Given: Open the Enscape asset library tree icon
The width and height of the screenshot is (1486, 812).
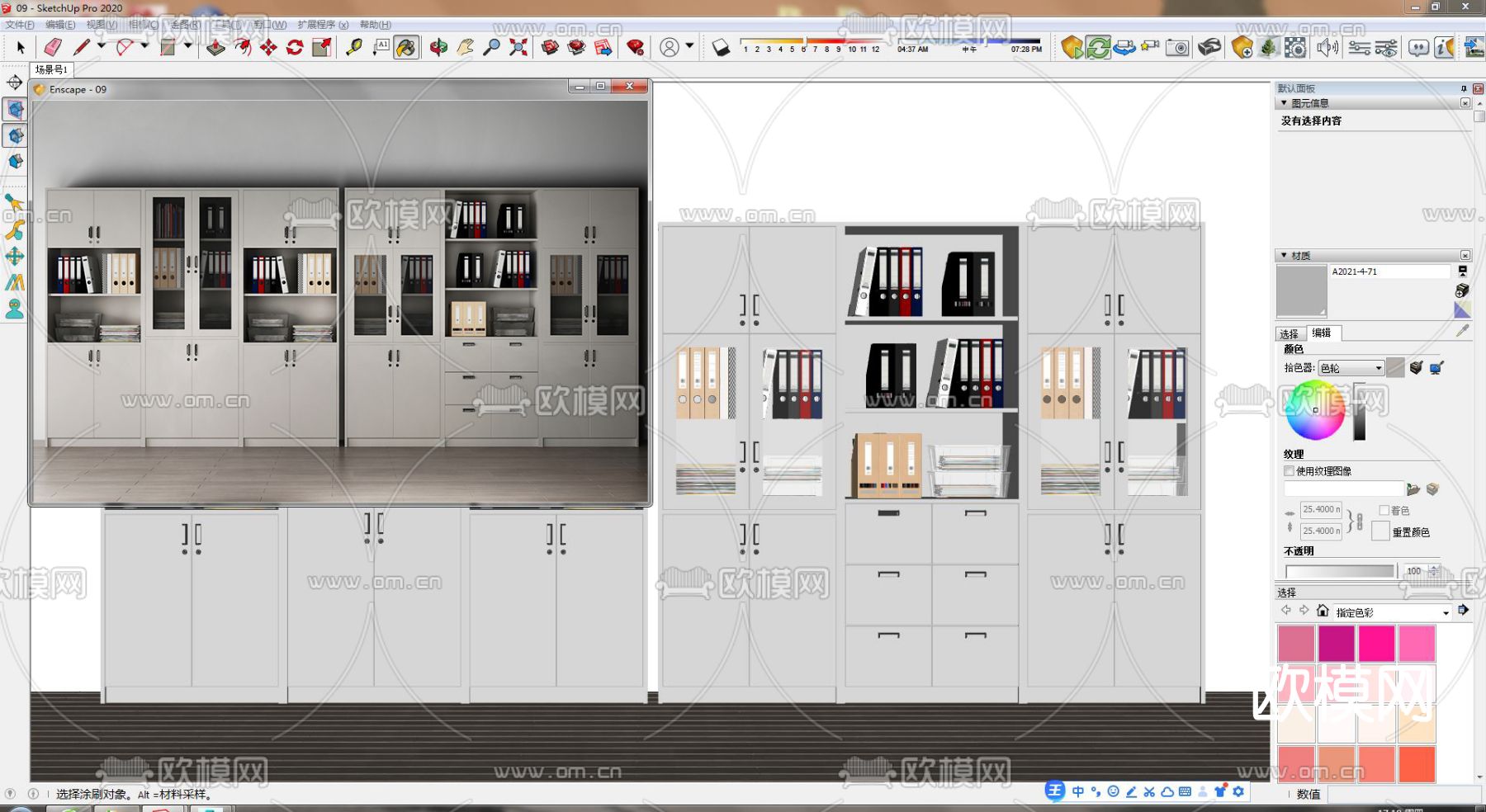Looking at the screenshot, I should 1268,47.
